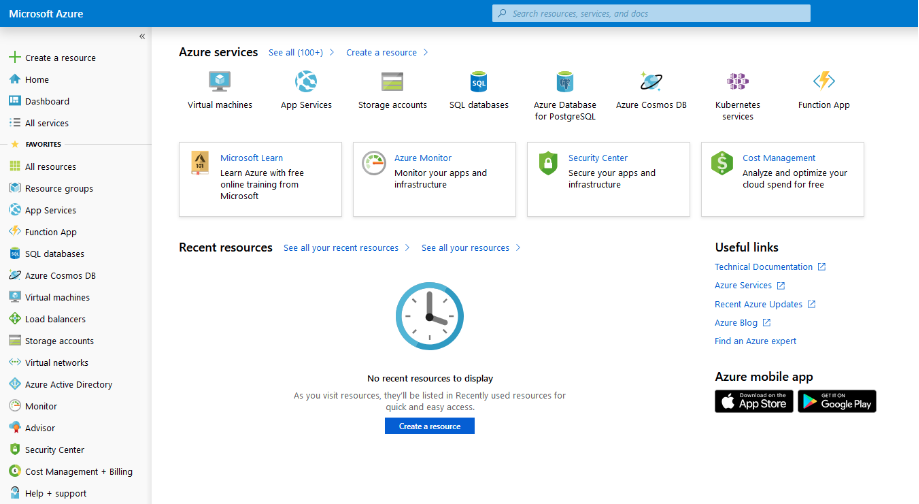Viewport: 919px width, 504px height.
Task: Open Technical Documentation link
Action: 763,267
